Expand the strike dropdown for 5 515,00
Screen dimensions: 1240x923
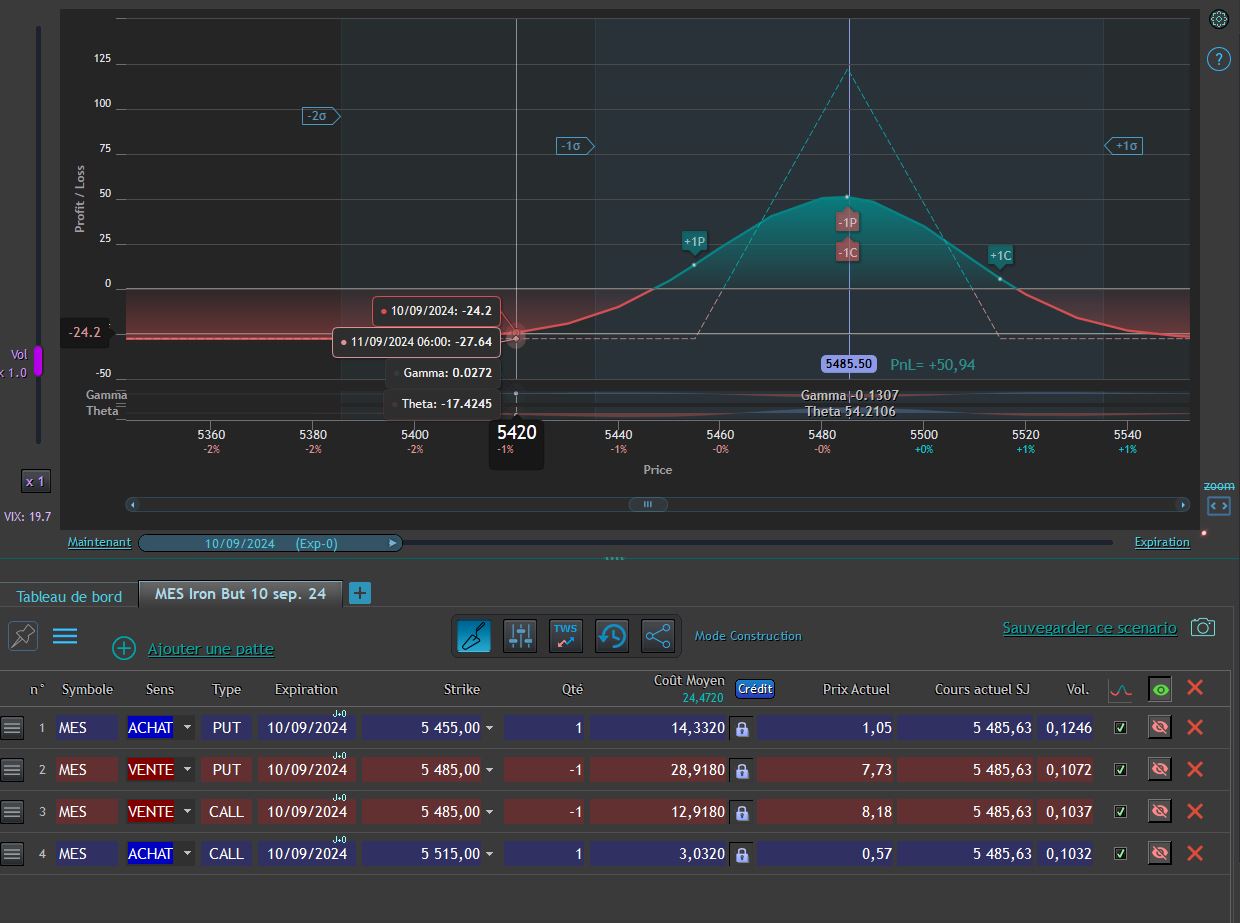click(x=489, y=854)
